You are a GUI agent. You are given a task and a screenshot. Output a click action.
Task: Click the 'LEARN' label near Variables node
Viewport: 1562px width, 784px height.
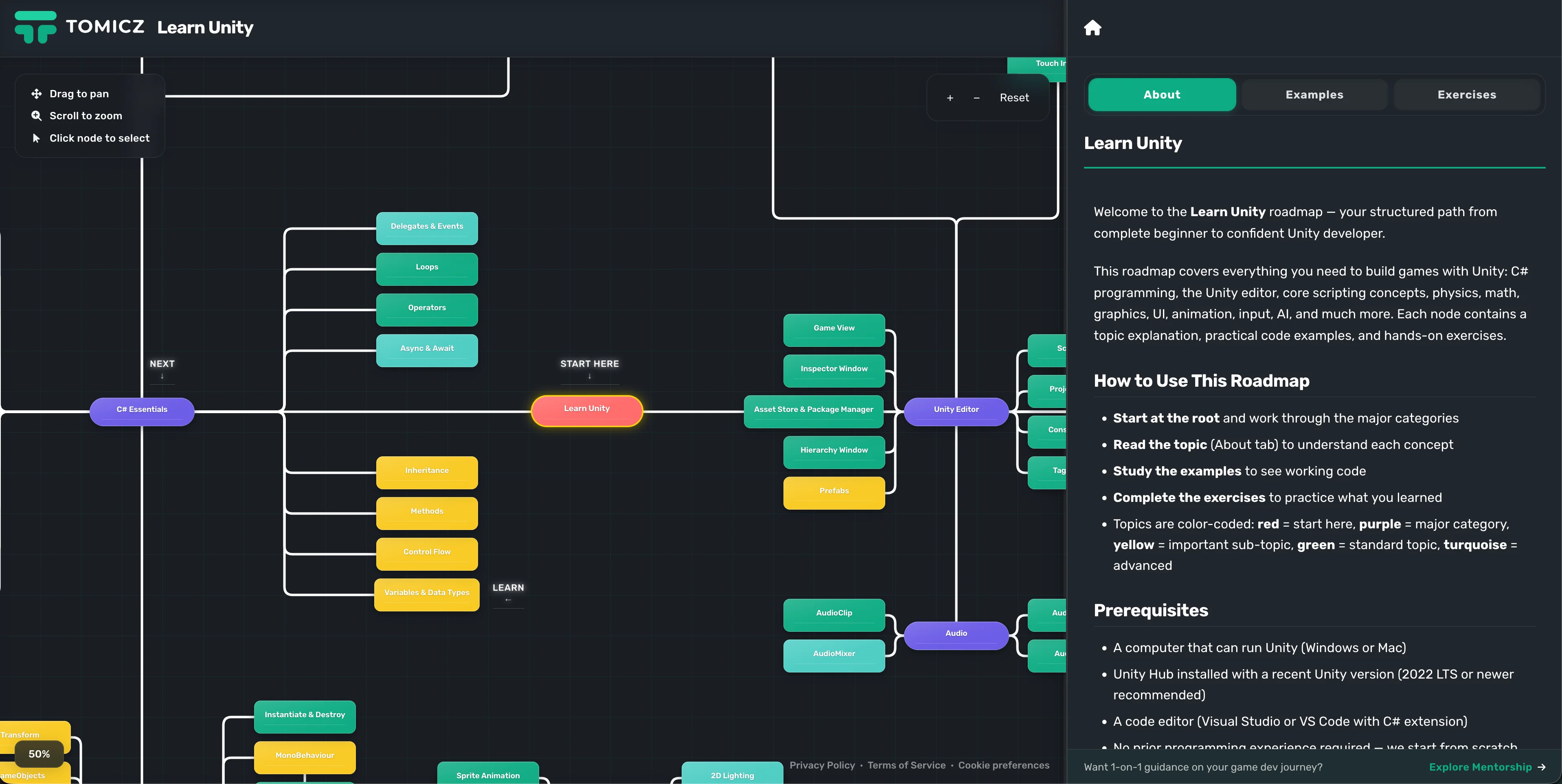coord(507,587)
